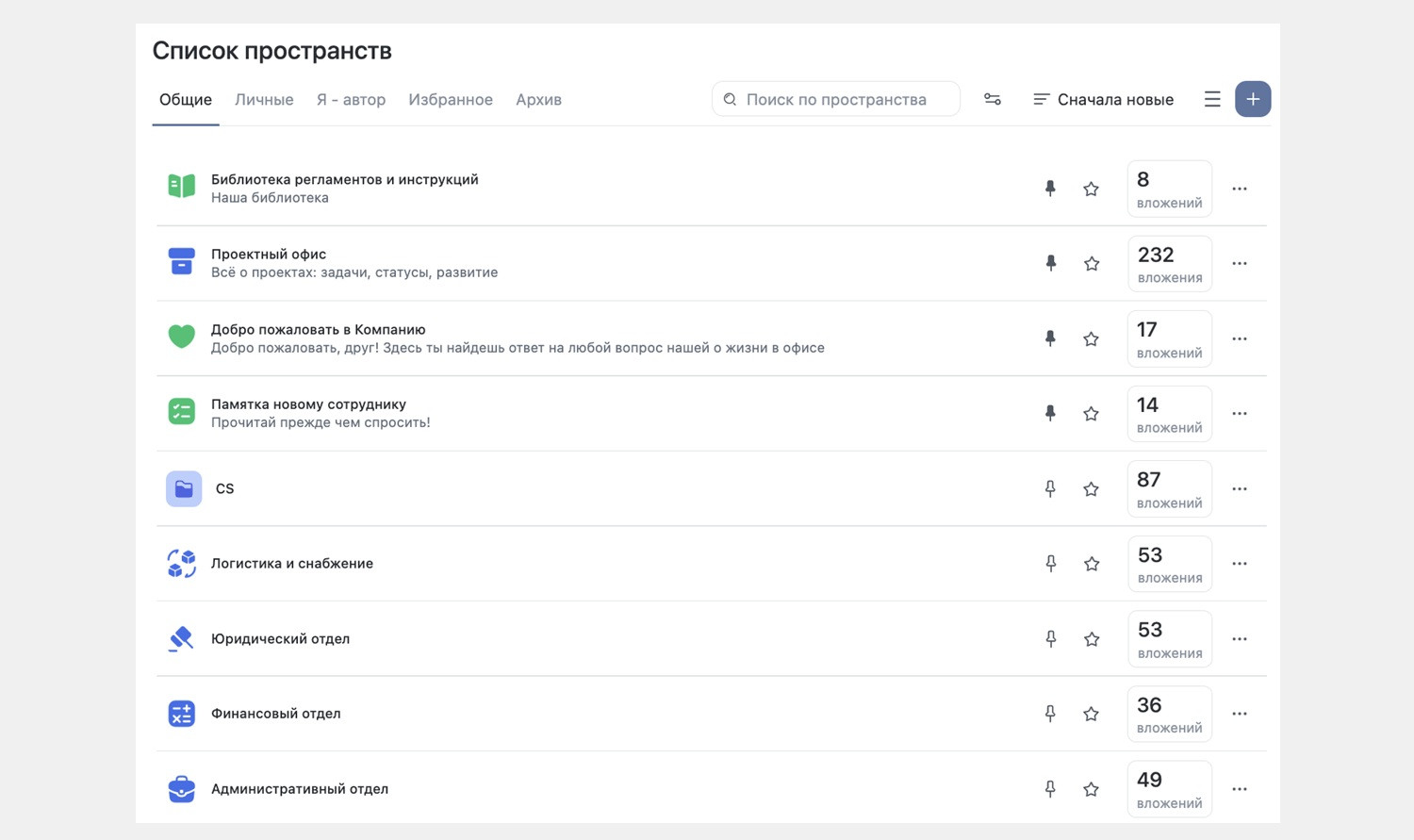Image resolution: width=1414 pixels, height=840 pixels.
Task: Click the boxes icon of Логистика и снабжение
Action: [x=182, y=563]
